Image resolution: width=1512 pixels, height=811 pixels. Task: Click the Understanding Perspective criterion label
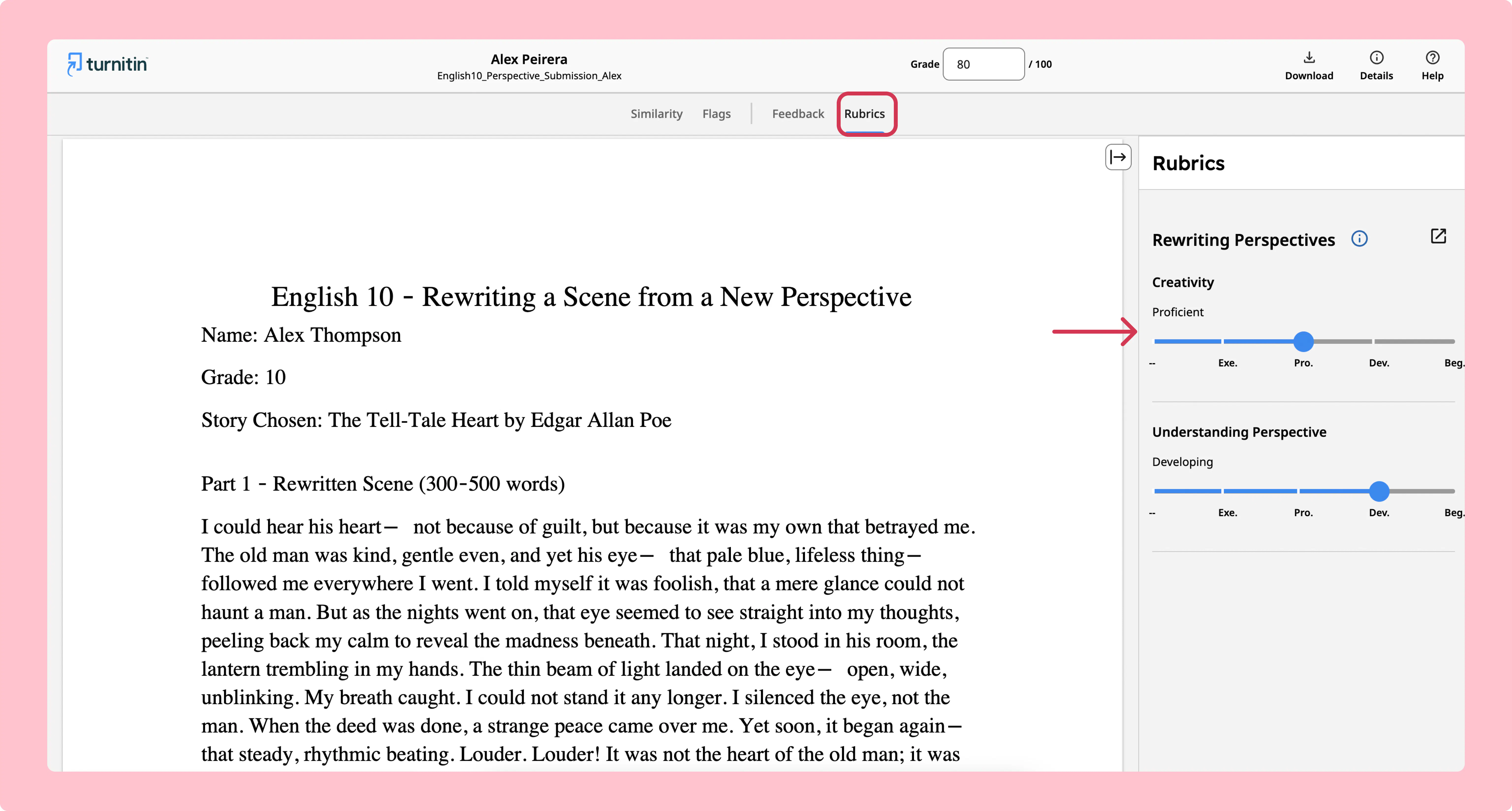pos(1239,432)
